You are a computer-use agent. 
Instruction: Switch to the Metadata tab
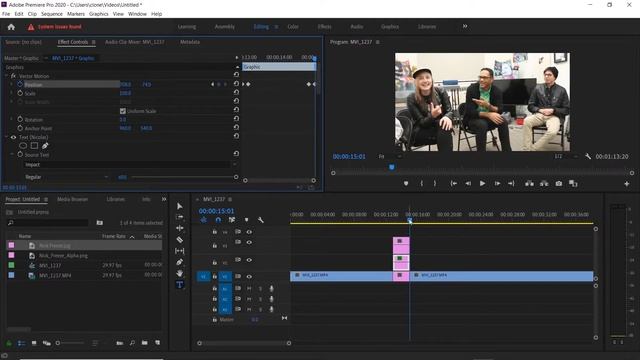coord(190,42)
